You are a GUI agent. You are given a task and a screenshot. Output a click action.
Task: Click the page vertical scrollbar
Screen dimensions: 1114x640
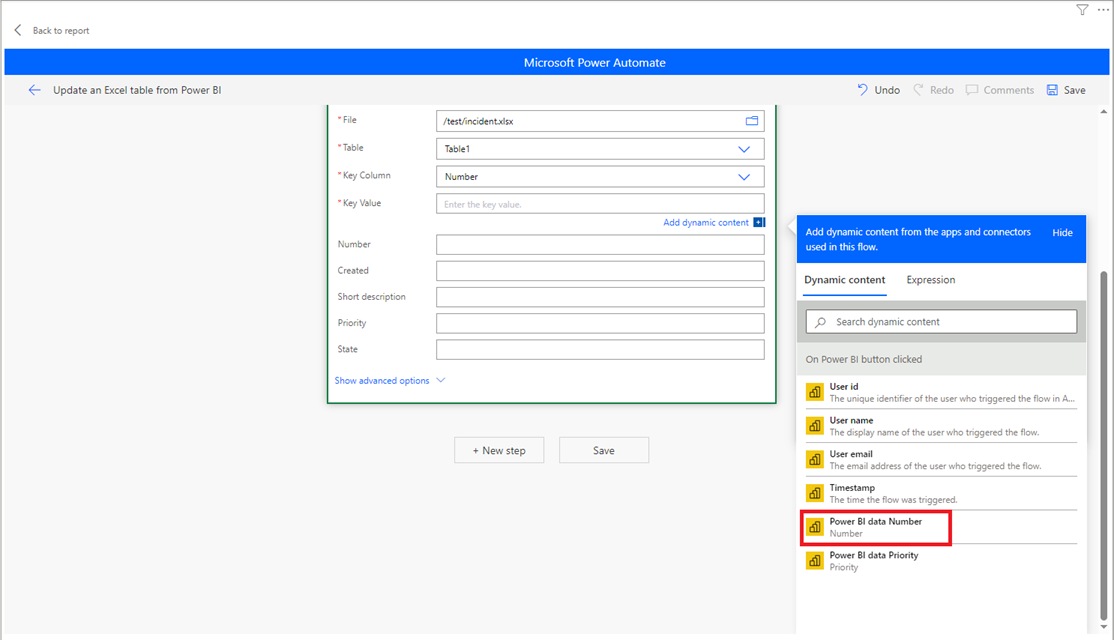coord(1103,444)
